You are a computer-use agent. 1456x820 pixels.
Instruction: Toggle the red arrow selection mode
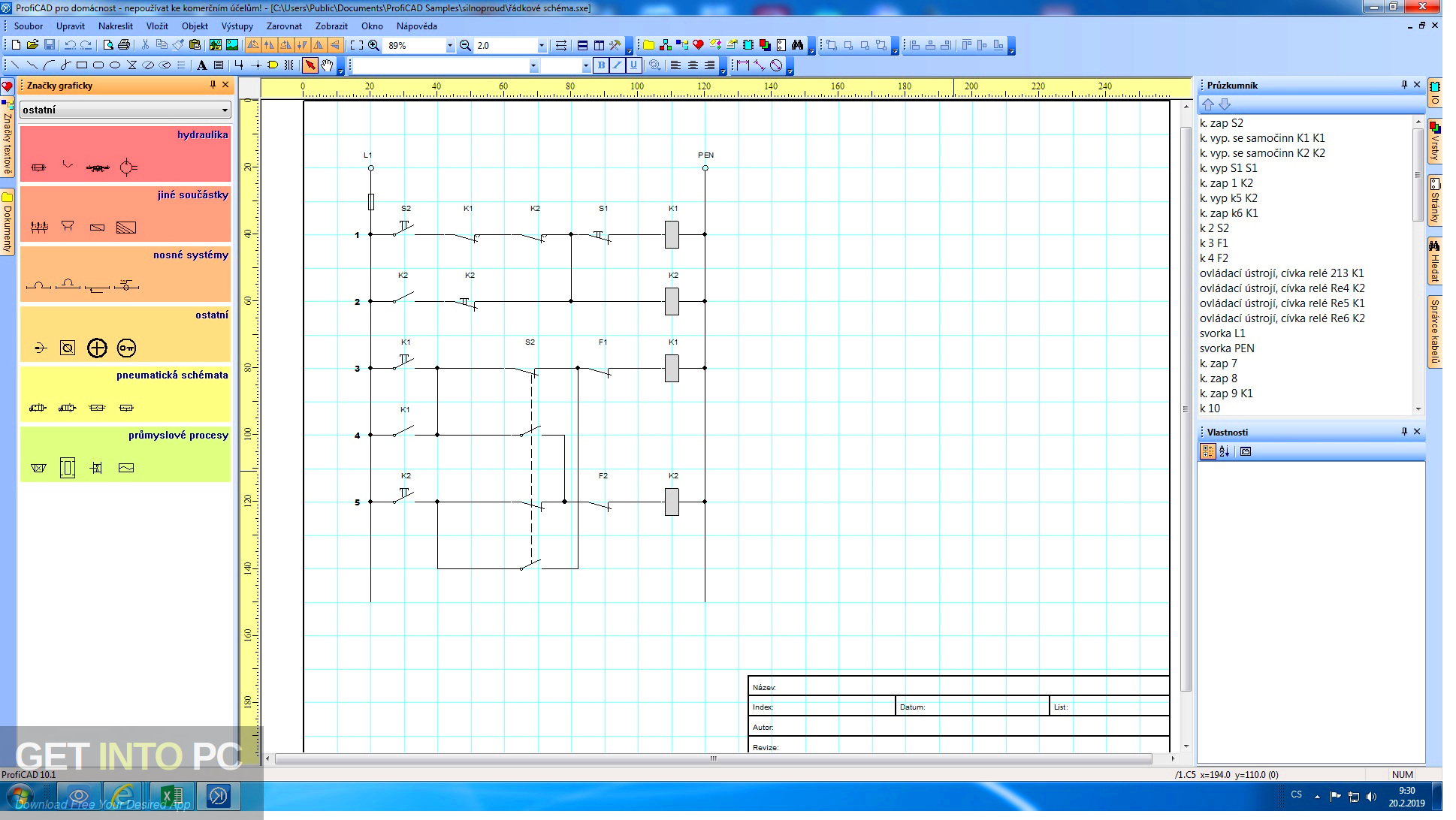(x=310, y=65)
